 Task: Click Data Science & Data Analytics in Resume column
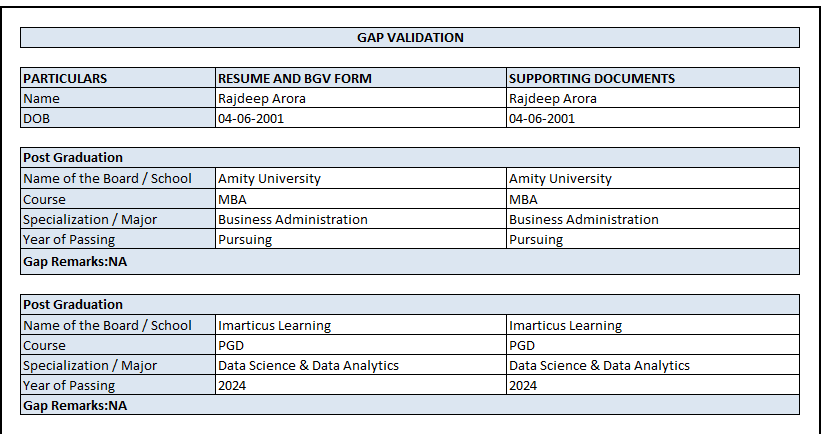pyautogui.click(x=361, y=365)
